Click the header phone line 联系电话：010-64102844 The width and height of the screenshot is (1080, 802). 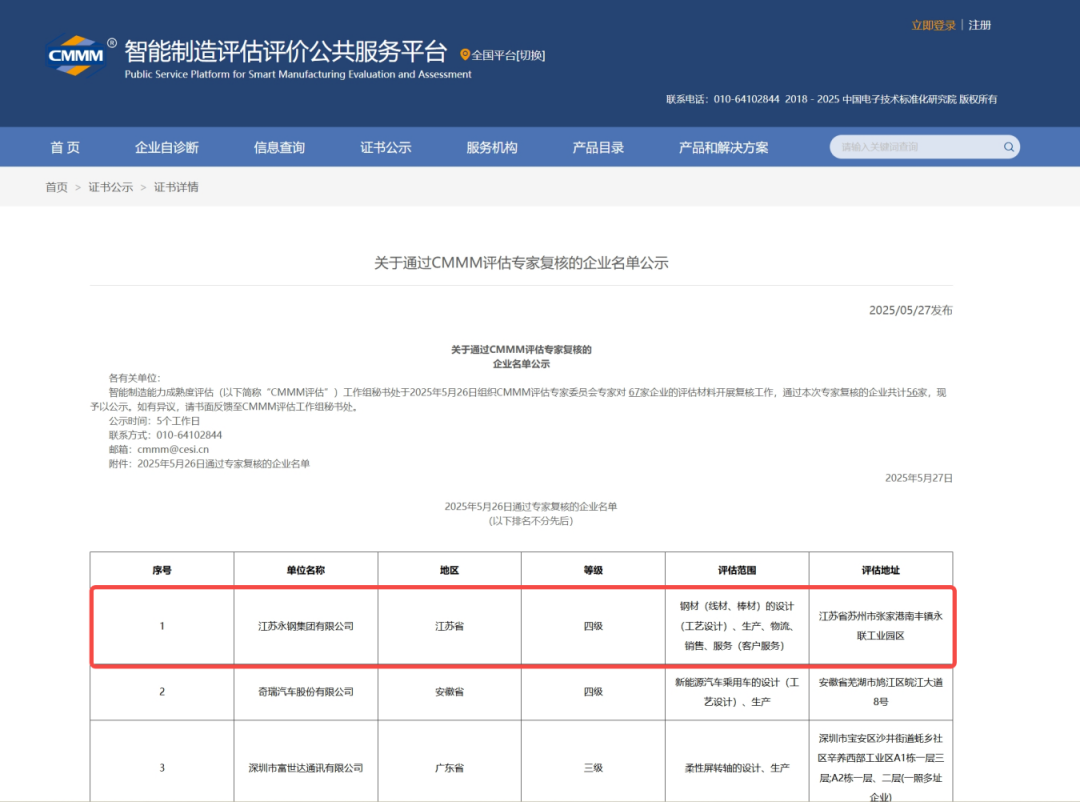723,99
